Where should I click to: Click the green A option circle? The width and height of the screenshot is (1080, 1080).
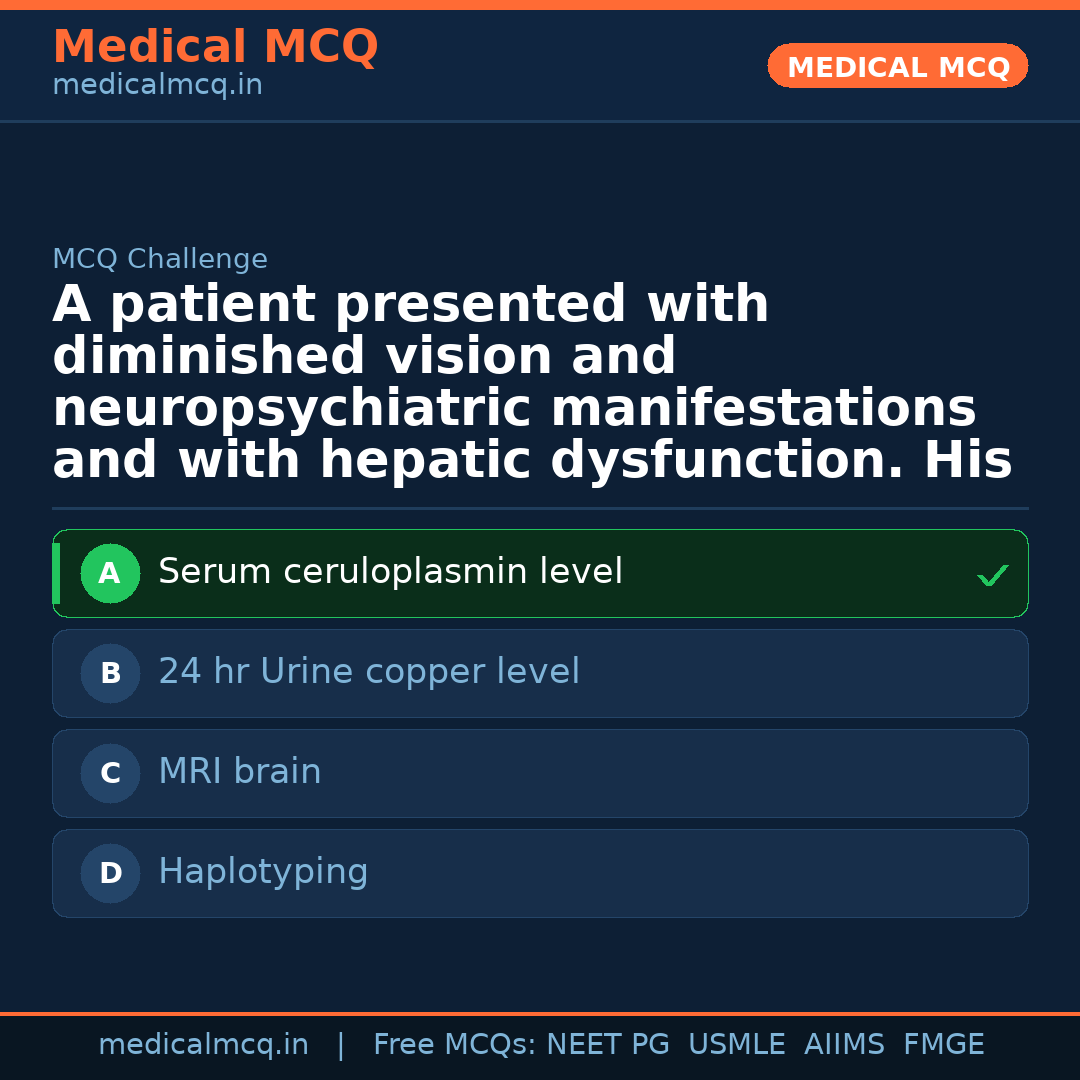110,574
